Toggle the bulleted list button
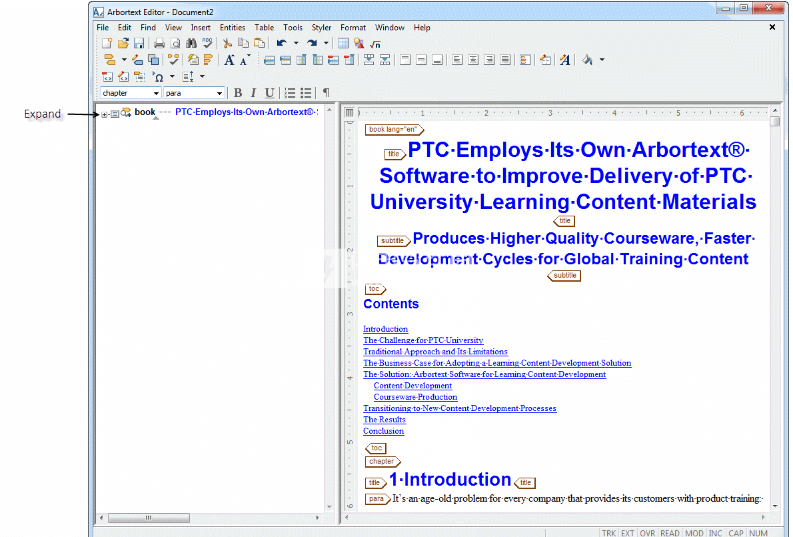This screenshot has width=793, height=537. tap(306, 93)
